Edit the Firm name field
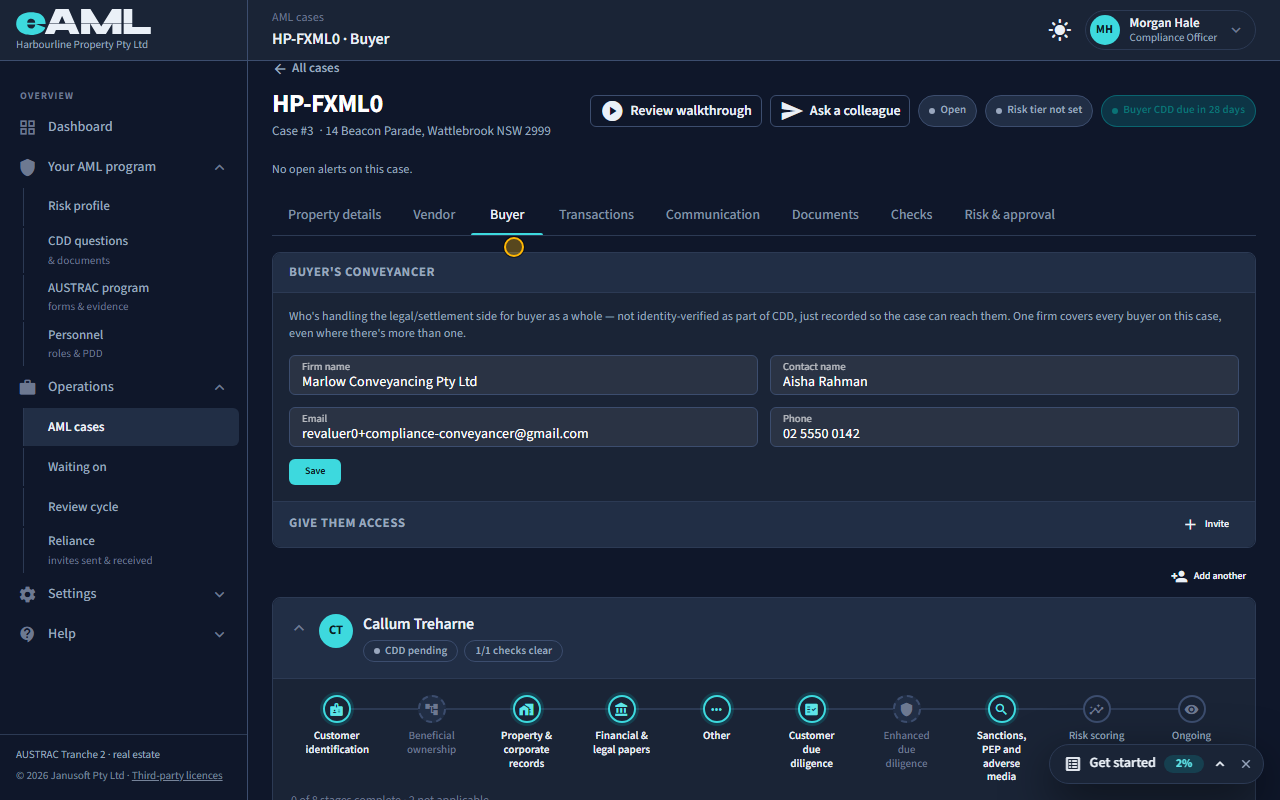The image size is (1280, 800). (523, 375)
